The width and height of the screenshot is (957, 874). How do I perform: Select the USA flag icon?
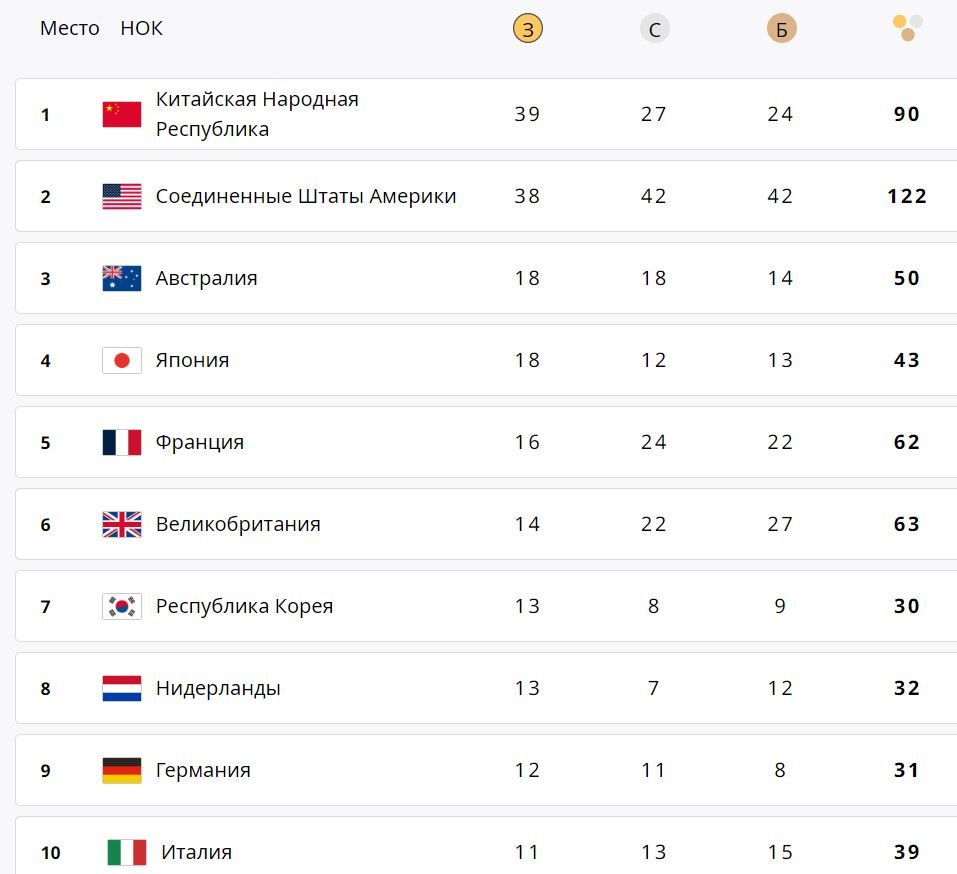tap(121, 196)
